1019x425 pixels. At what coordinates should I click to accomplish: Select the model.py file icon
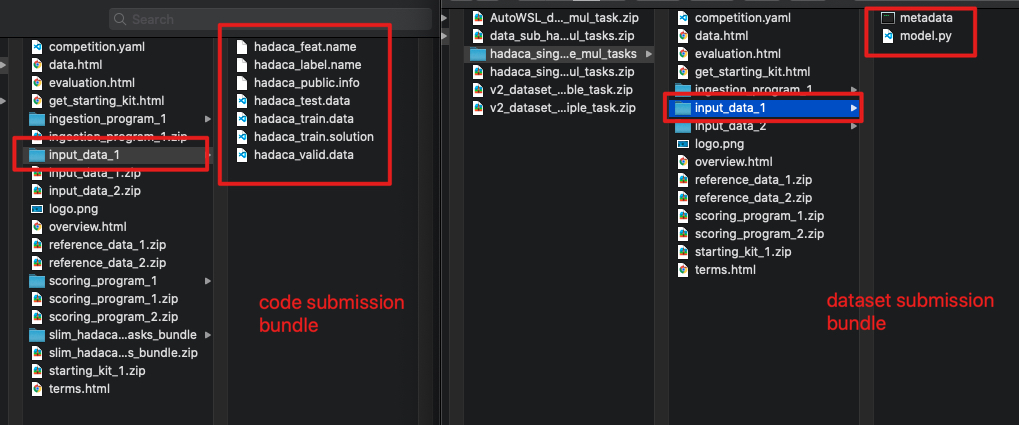888,36
